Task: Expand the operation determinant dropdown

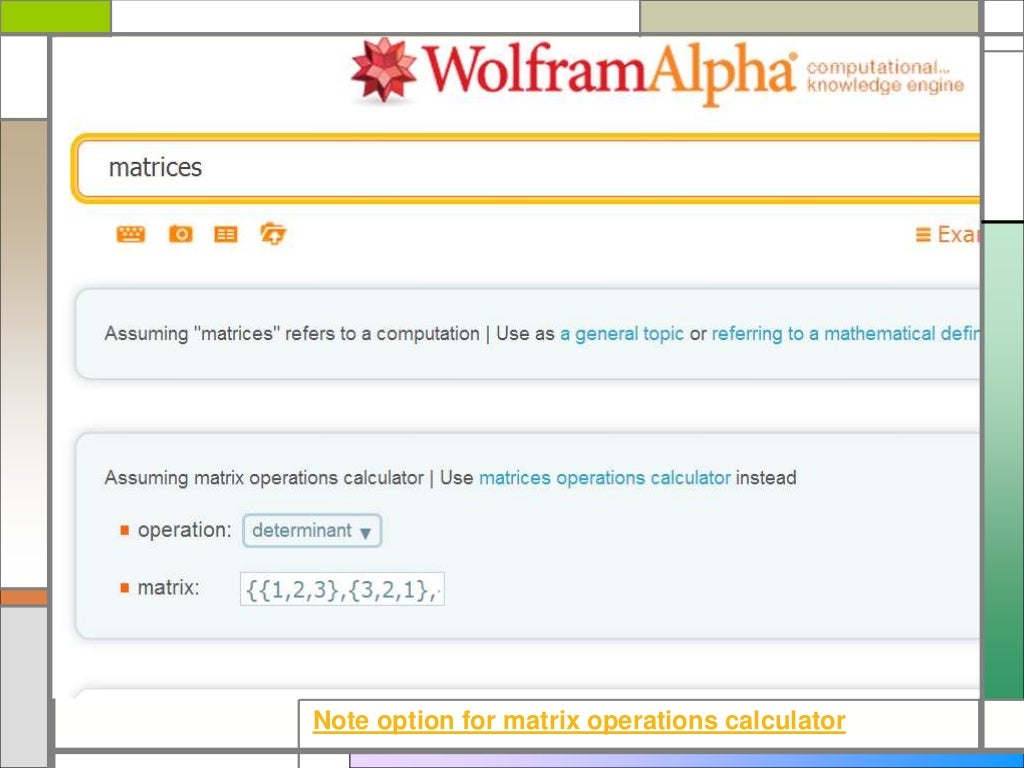Action: (x=312, y=530)
